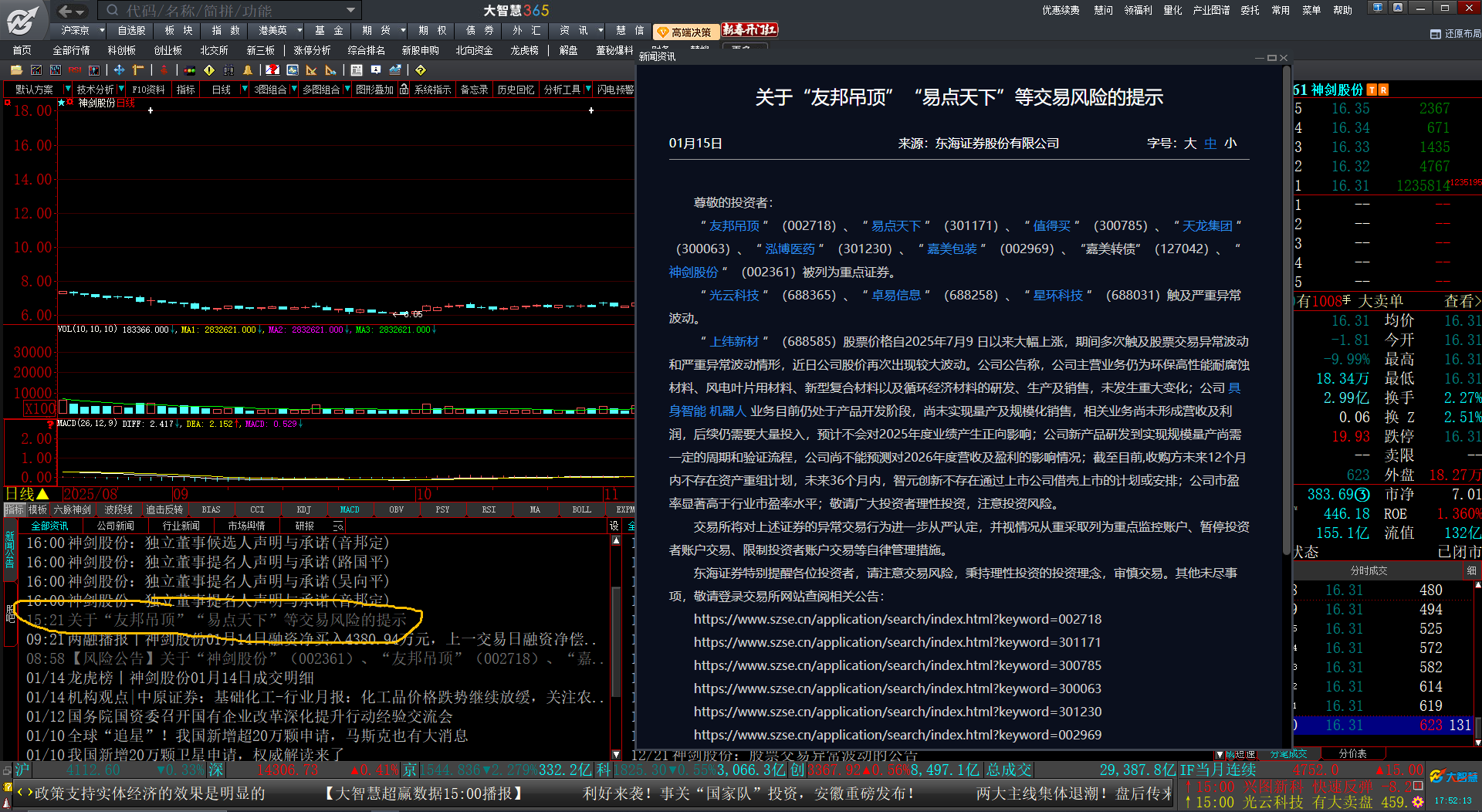Open the szse.cn keyword=002718 URL

[x=898, y=619]
